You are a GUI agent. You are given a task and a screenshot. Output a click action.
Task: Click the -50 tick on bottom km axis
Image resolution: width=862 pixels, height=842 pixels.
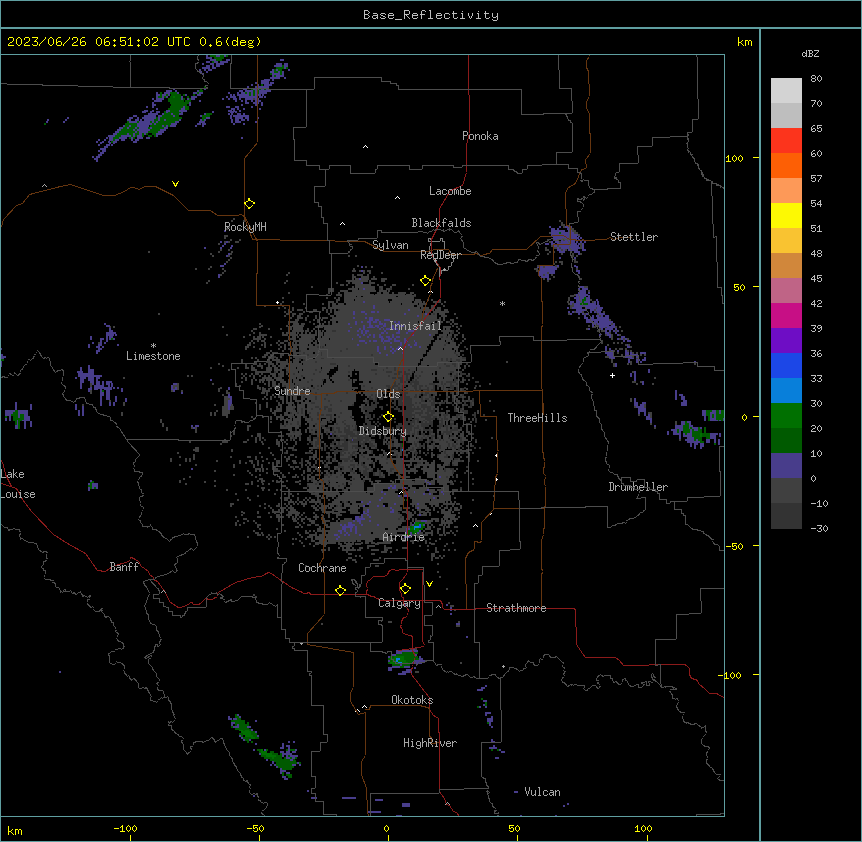coord(255,828)
